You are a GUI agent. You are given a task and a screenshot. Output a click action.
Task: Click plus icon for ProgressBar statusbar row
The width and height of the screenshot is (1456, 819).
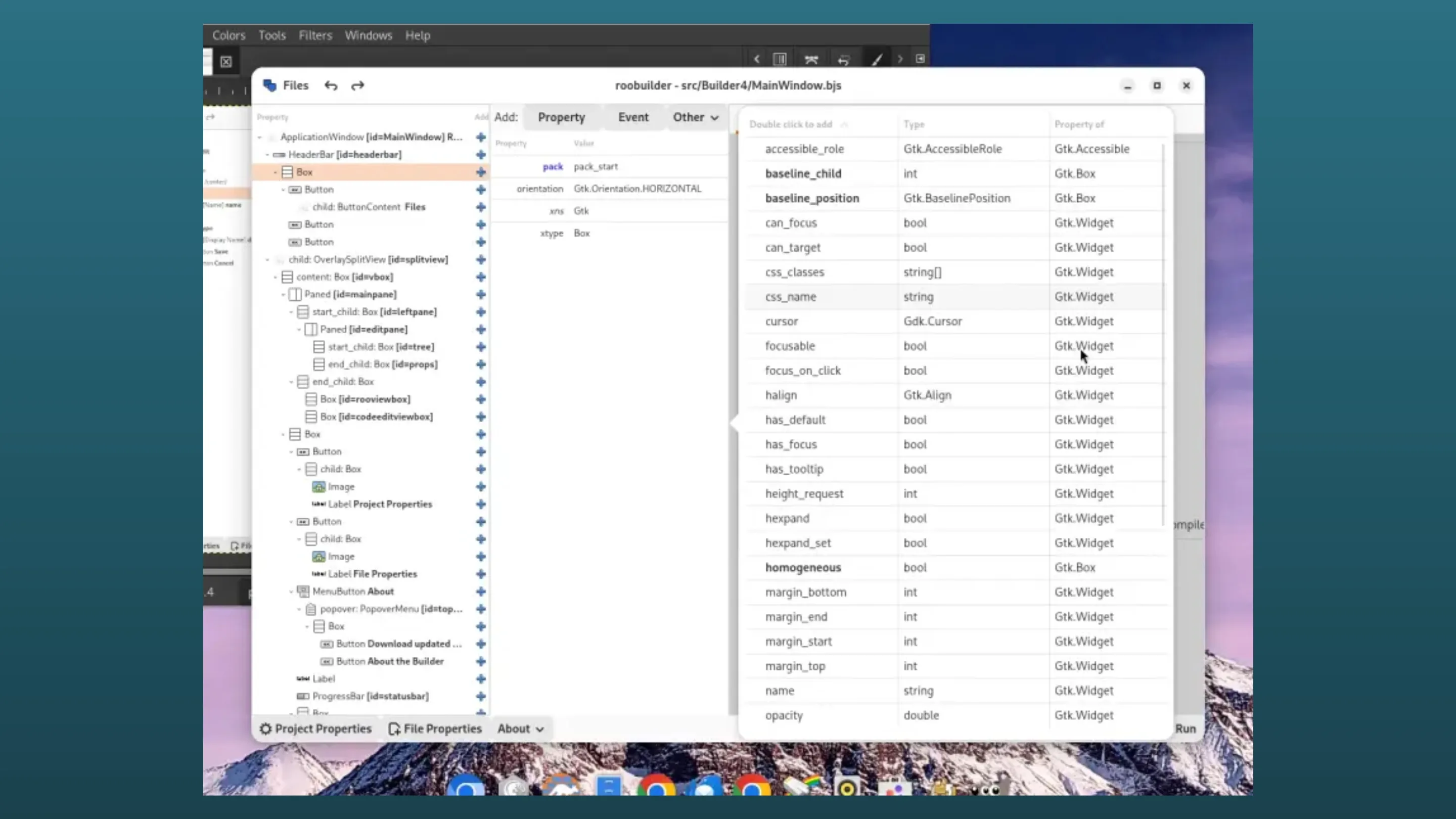click(481, 696)
